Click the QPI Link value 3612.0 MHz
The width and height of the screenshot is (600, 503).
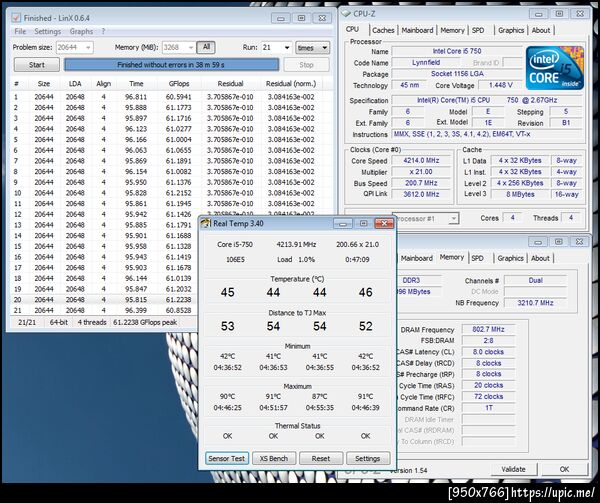pos(421,194)
